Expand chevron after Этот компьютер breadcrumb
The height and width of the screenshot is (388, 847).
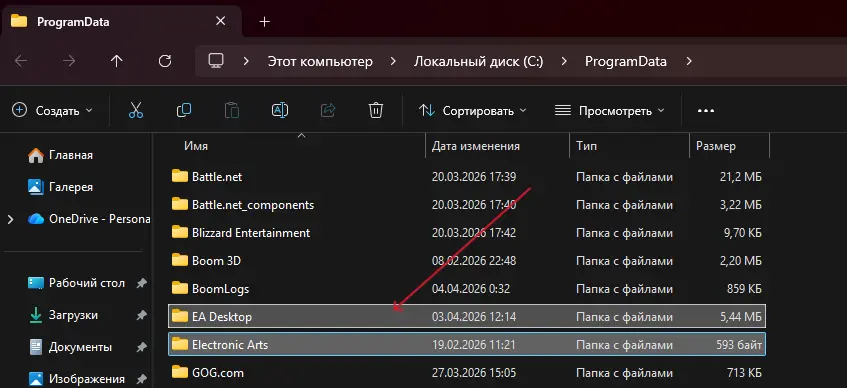coord(393,61)
